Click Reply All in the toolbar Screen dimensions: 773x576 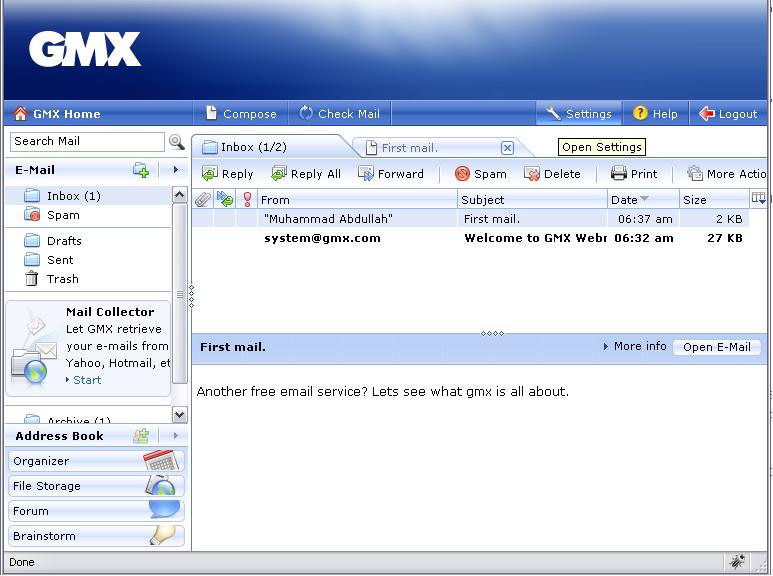click(x=306, y=174)
